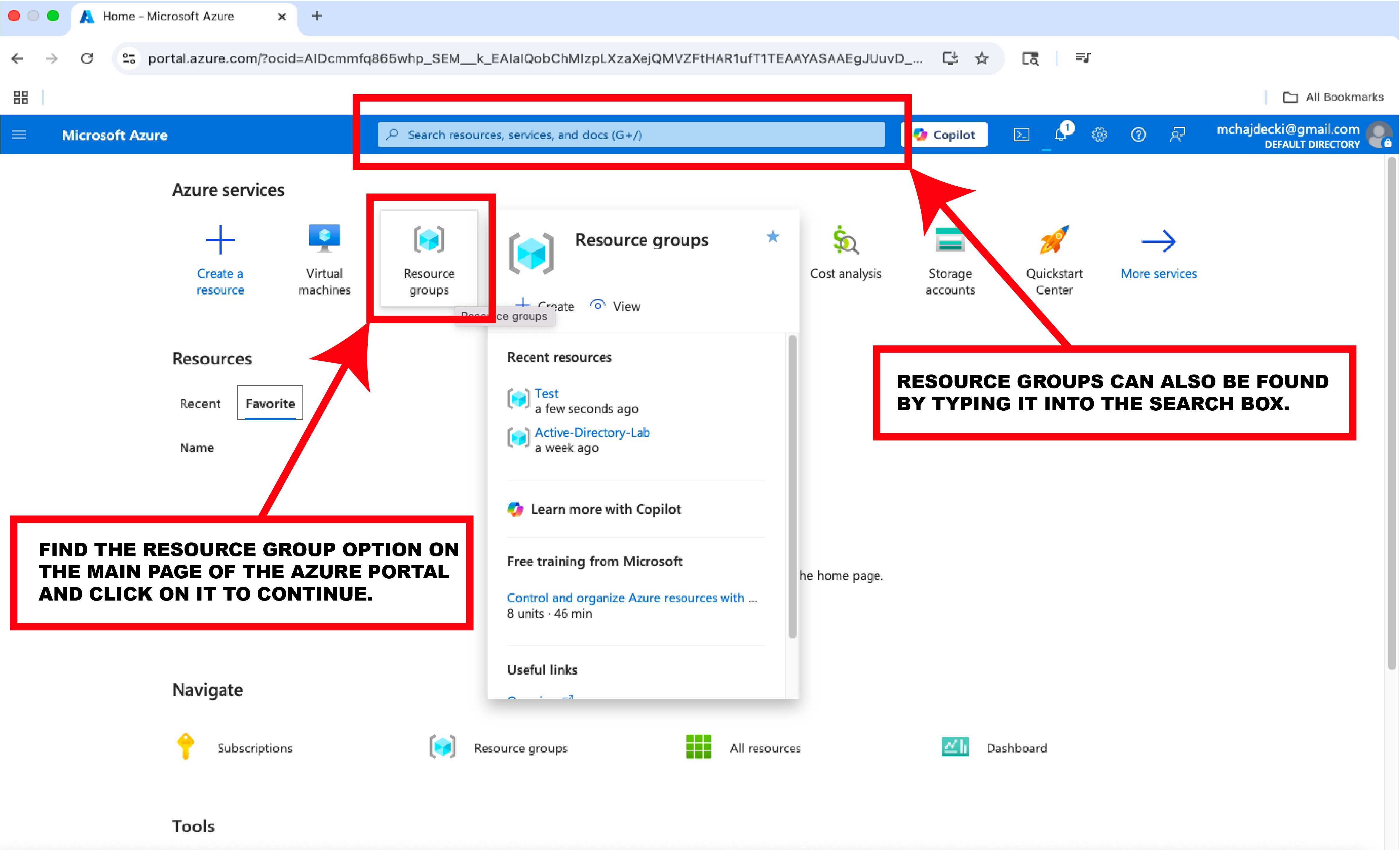The height and width of the screenshot is (850, 1400).
Task: Click the Subscriptions key icon
Action: 186,747
